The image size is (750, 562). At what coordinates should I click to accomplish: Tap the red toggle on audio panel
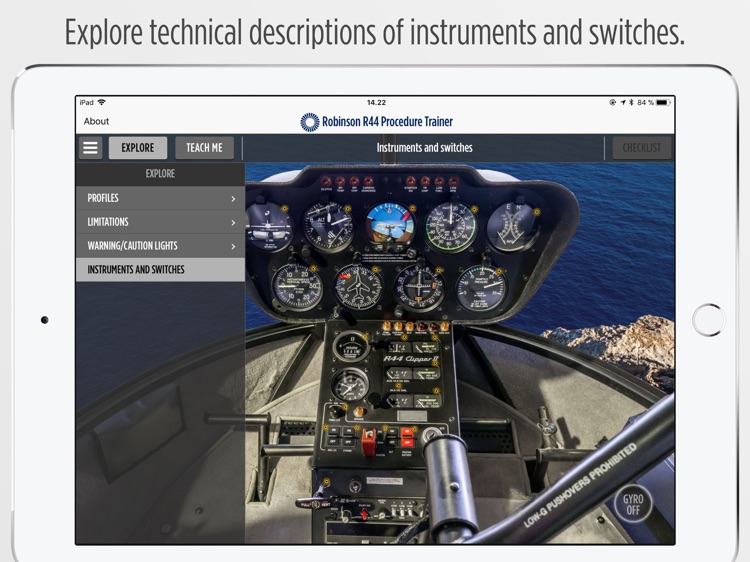(364, 514)
